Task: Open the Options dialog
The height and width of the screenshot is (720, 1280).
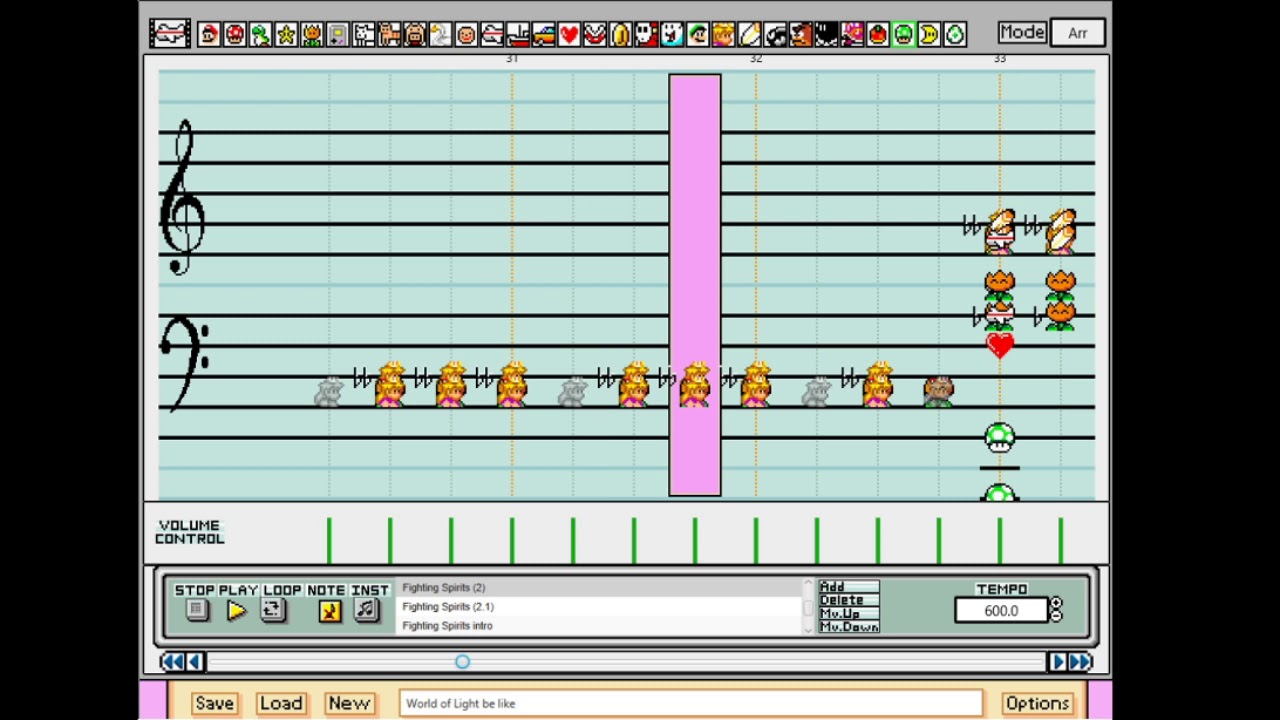Action: pos(1037,703)
